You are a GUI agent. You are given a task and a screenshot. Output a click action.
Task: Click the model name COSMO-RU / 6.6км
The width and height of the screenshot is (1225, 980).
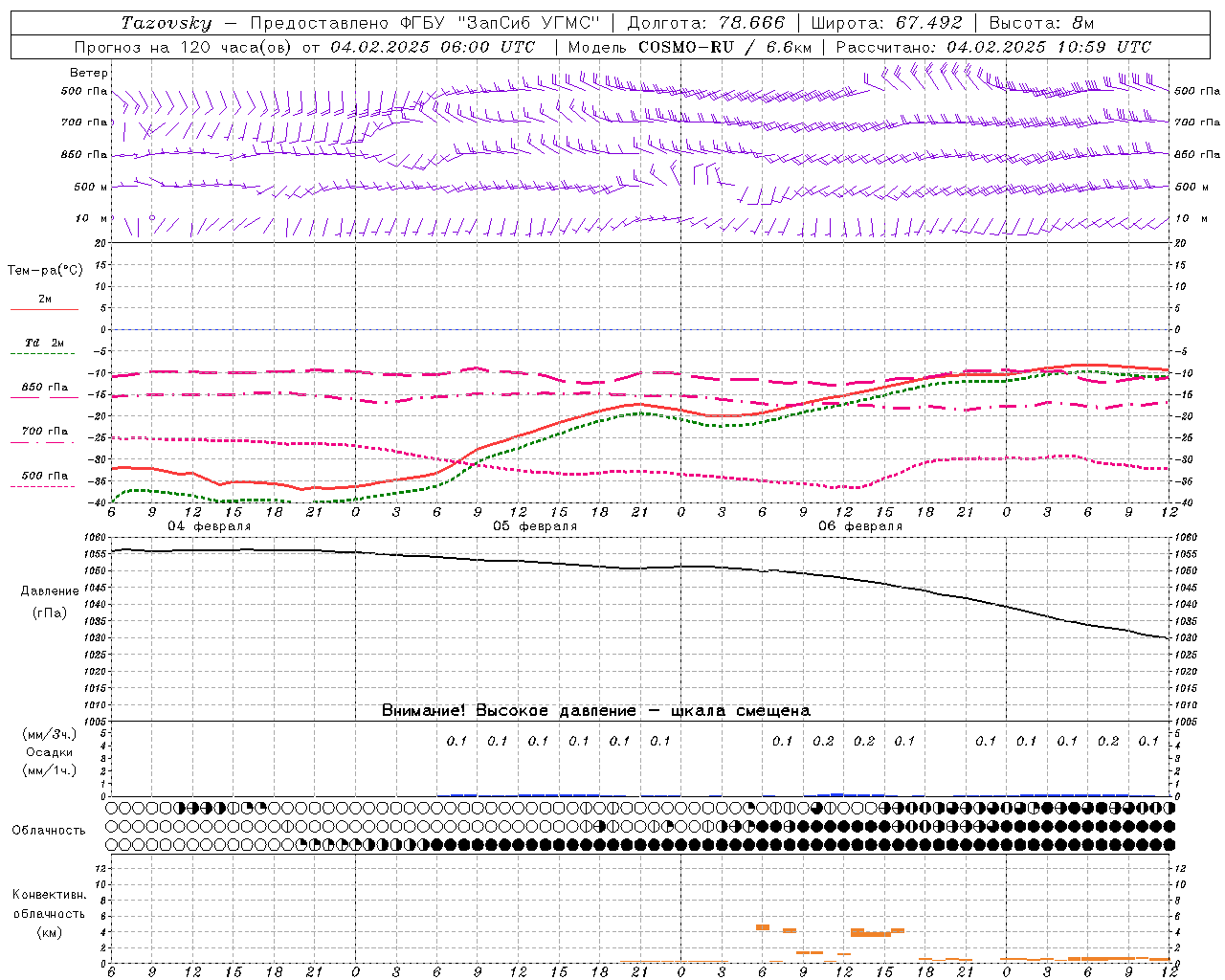coord(724,47)
